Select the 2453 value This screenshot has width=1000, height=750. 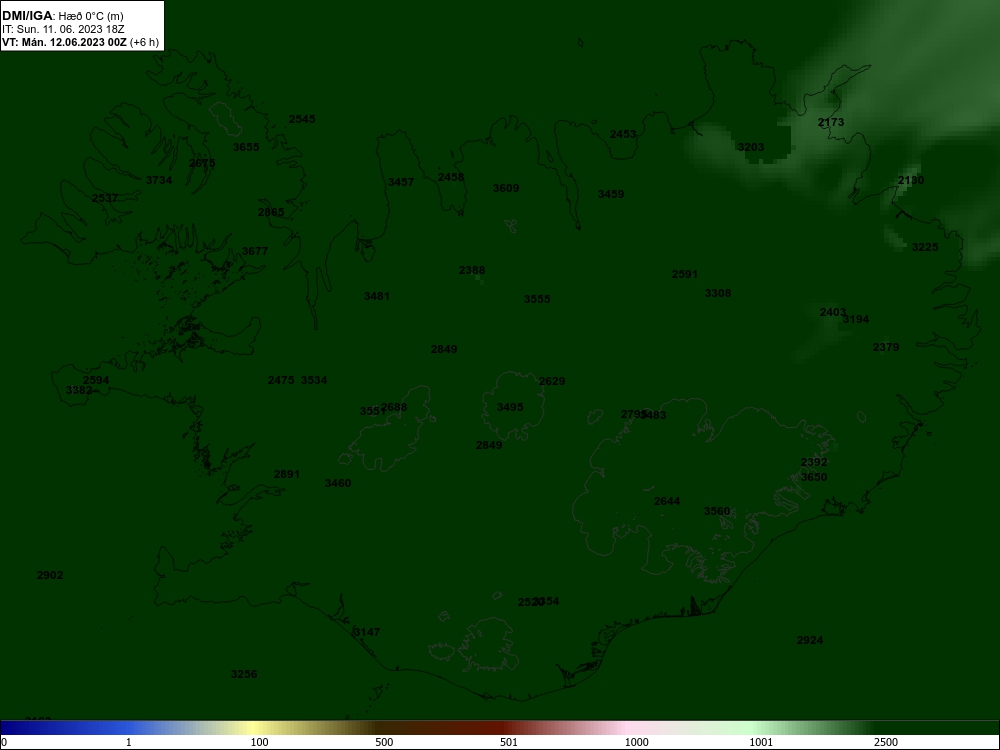pyautogui.click(x=623, y=134)
